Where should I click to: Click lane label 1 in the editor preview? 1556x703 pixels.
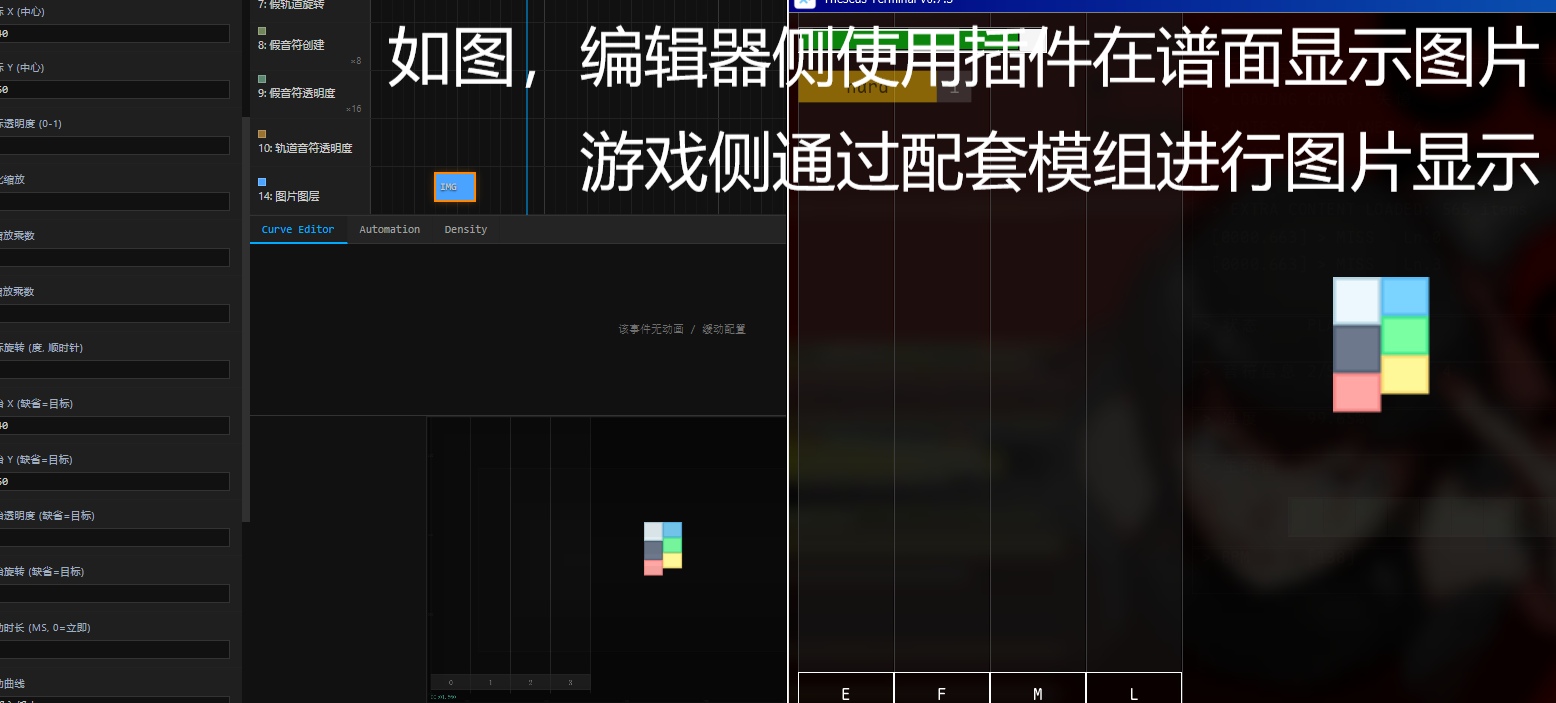[490, 682]
